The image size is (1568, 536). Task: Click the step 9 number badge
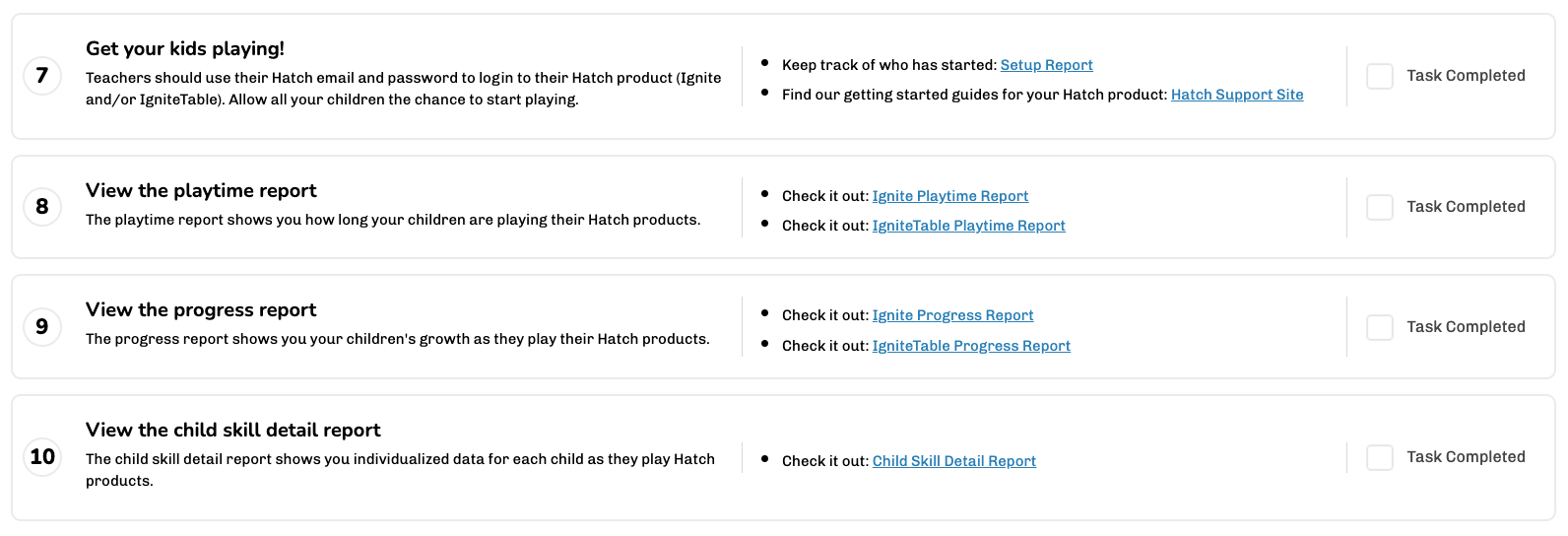[x=42, y=326]
